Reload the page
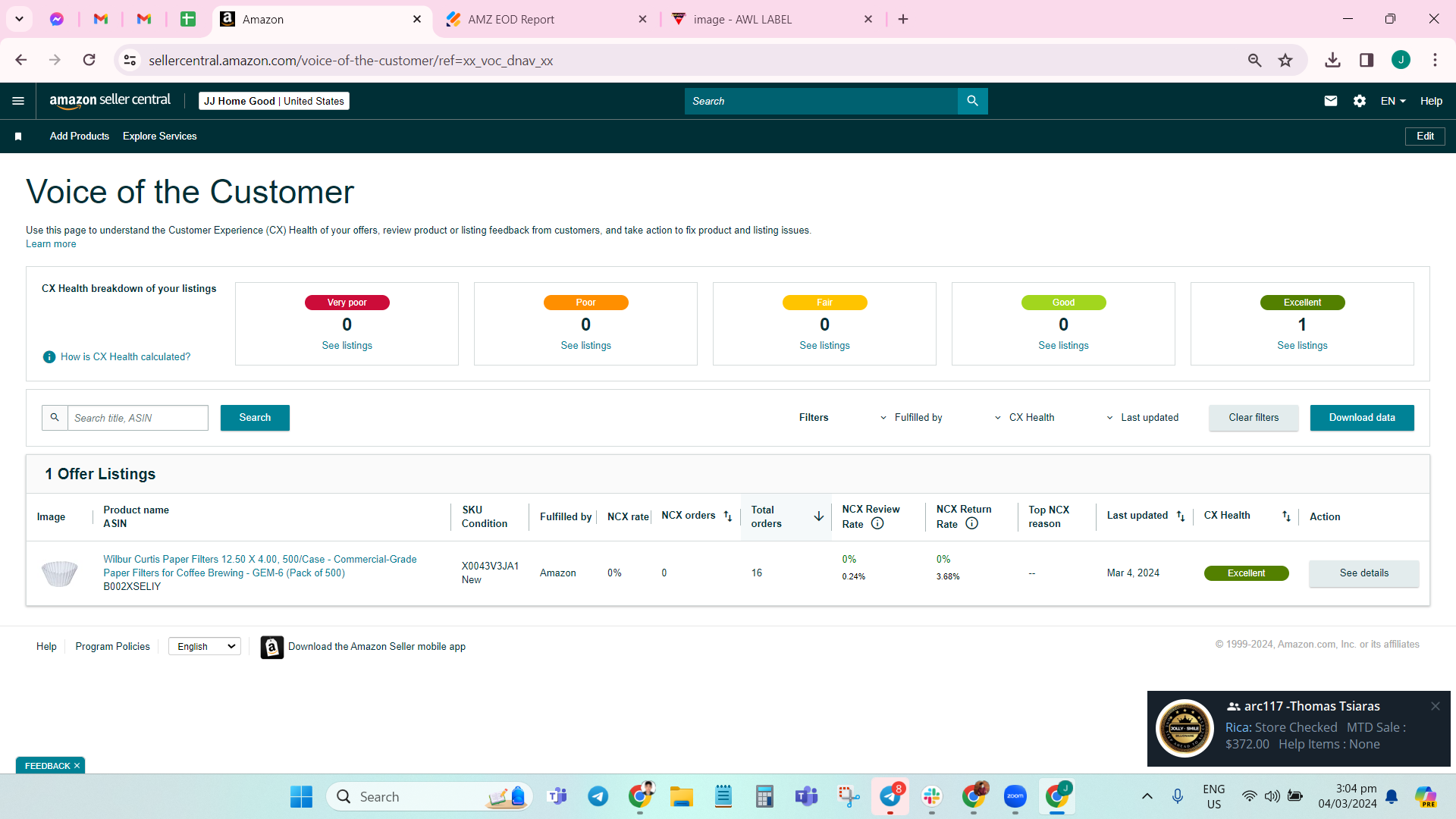This screenshot has height=819, width=1456. 89,60
